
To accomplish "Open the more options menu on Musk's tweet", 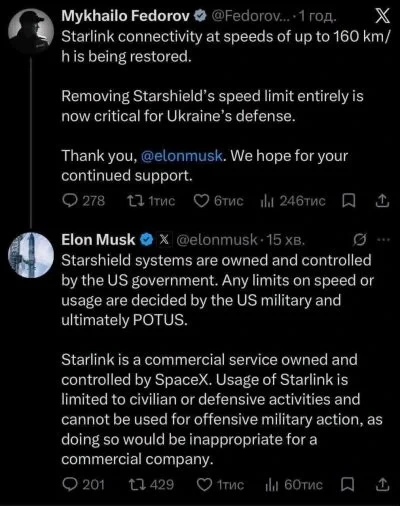I will coord(383,239).
